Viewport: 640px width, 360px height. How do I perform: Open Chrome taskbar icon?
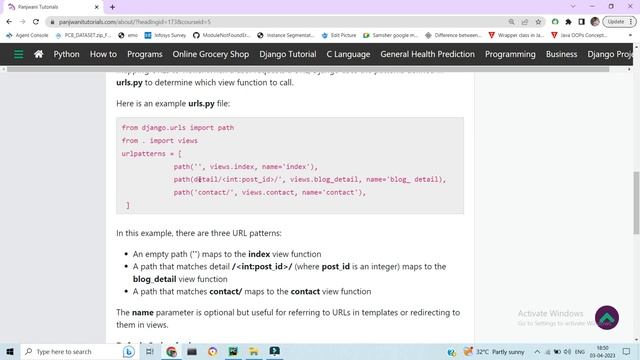[171, 351]
